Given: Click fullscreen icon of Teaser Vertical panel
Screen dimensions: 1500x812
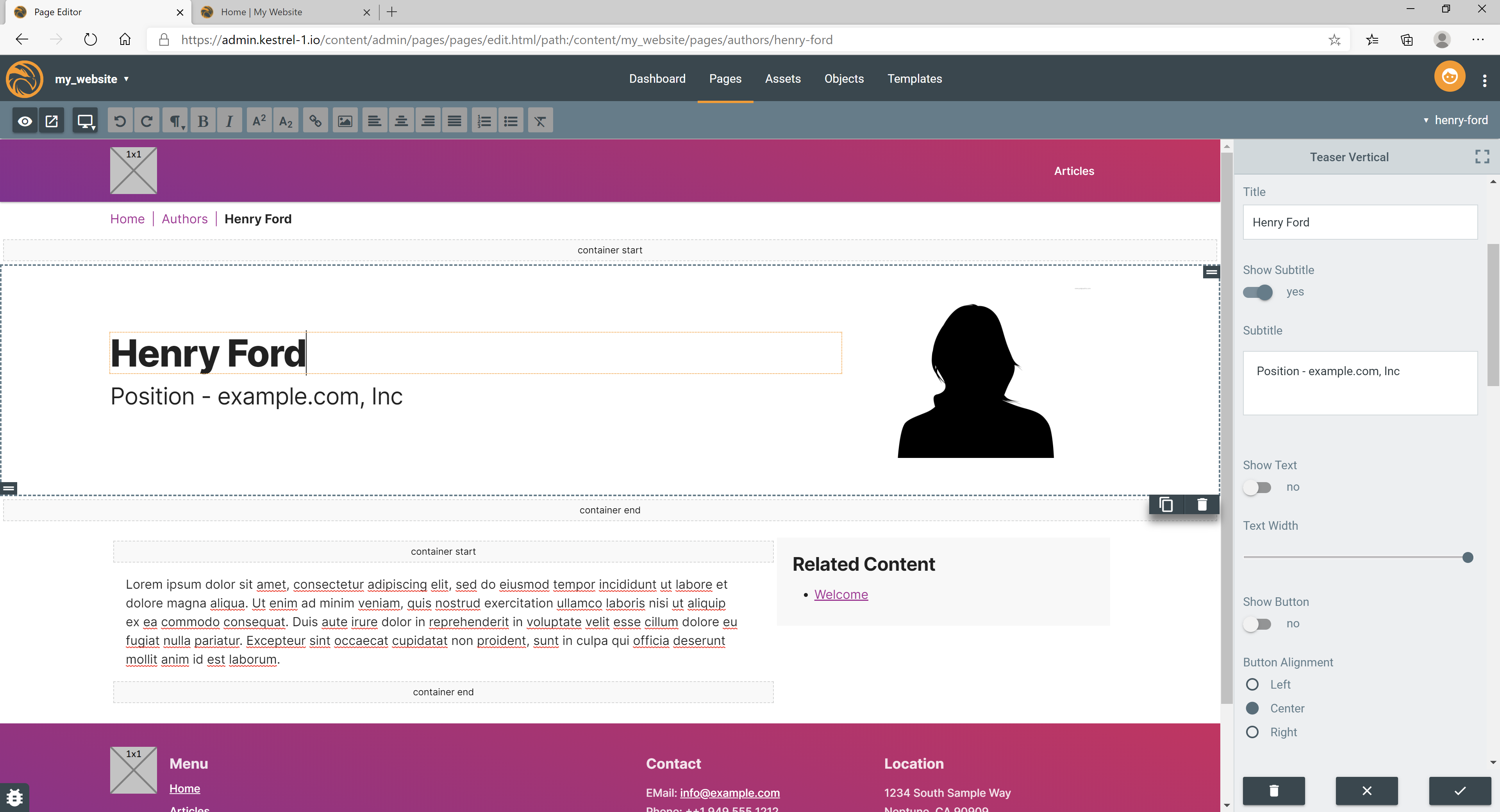Looking at the screenshot, I should click(1482, 157).
